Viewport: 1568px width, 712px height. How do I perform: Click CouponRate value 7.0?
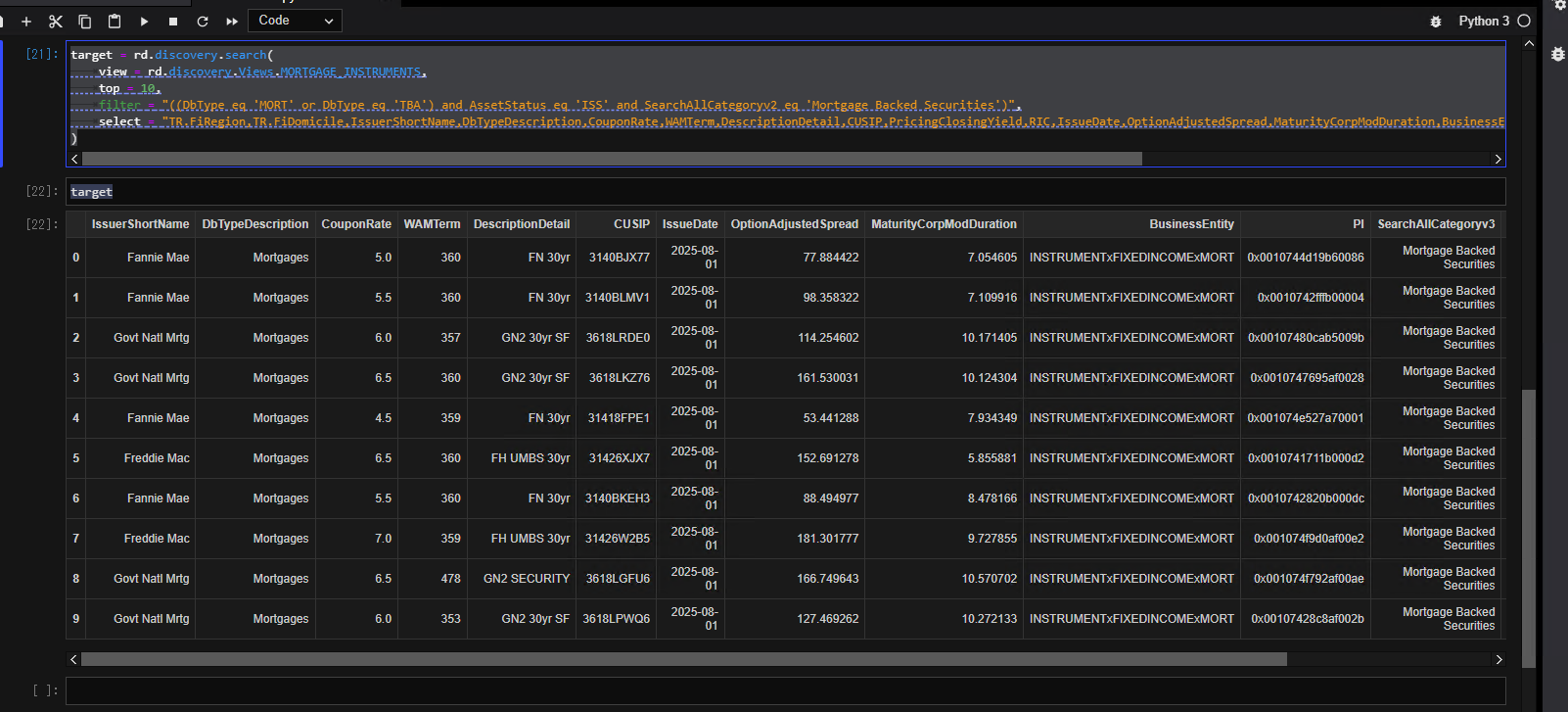[x=383, y=539]
